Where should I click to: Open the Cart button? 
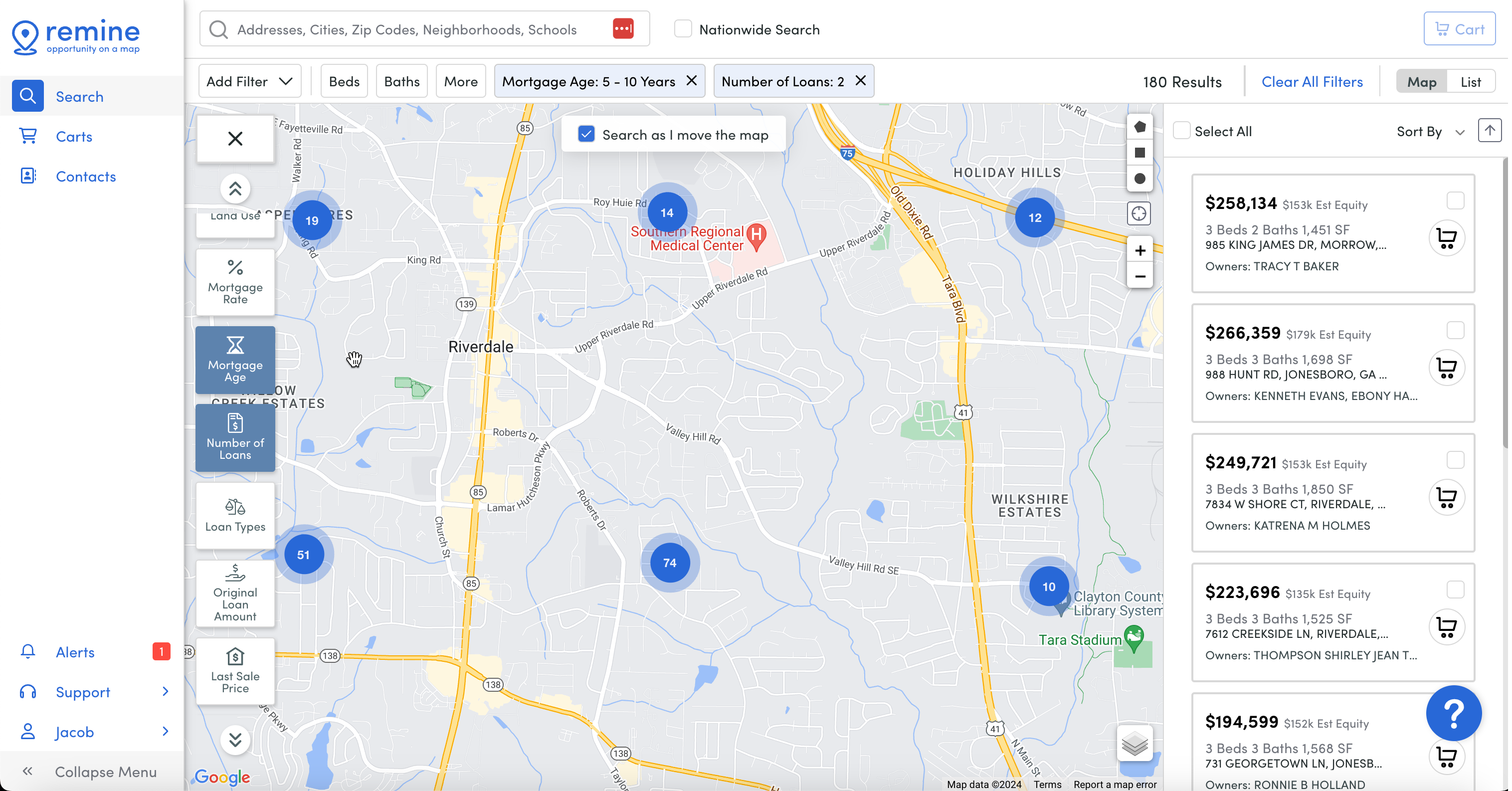[x=1459, y=29]
